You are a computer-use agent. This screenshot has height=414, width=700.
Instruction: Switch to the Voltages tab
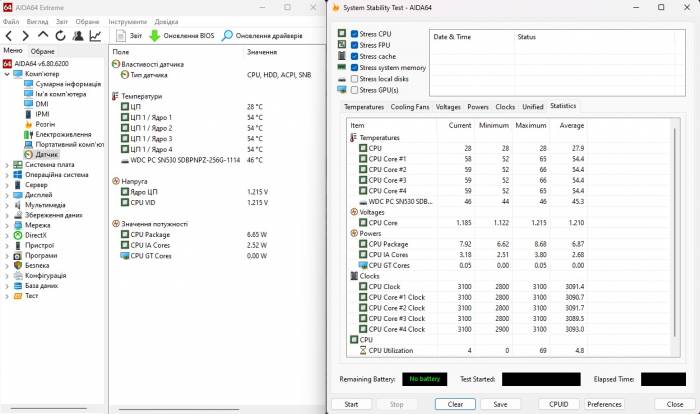pyautogui.click(x=448, y=107)
